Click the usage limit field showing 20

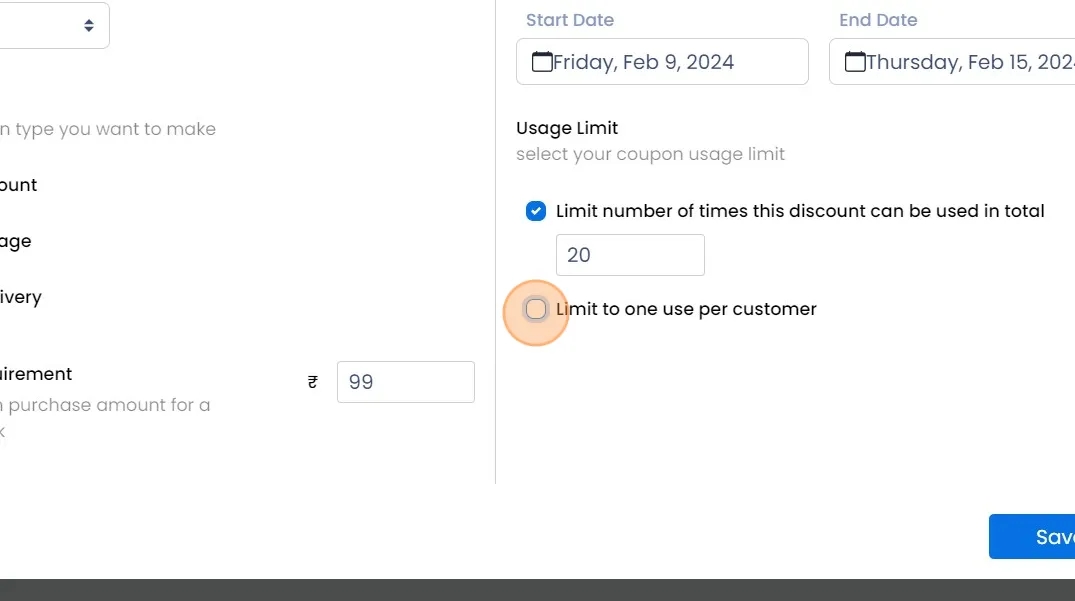pos(630,255)
